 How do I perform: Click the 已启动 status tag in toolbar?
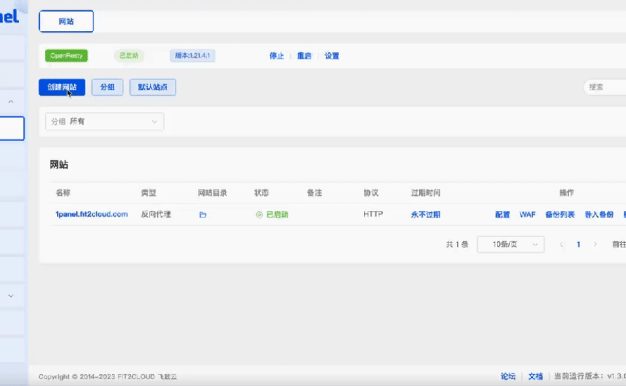pyautogui.click(x=129, y=55)
